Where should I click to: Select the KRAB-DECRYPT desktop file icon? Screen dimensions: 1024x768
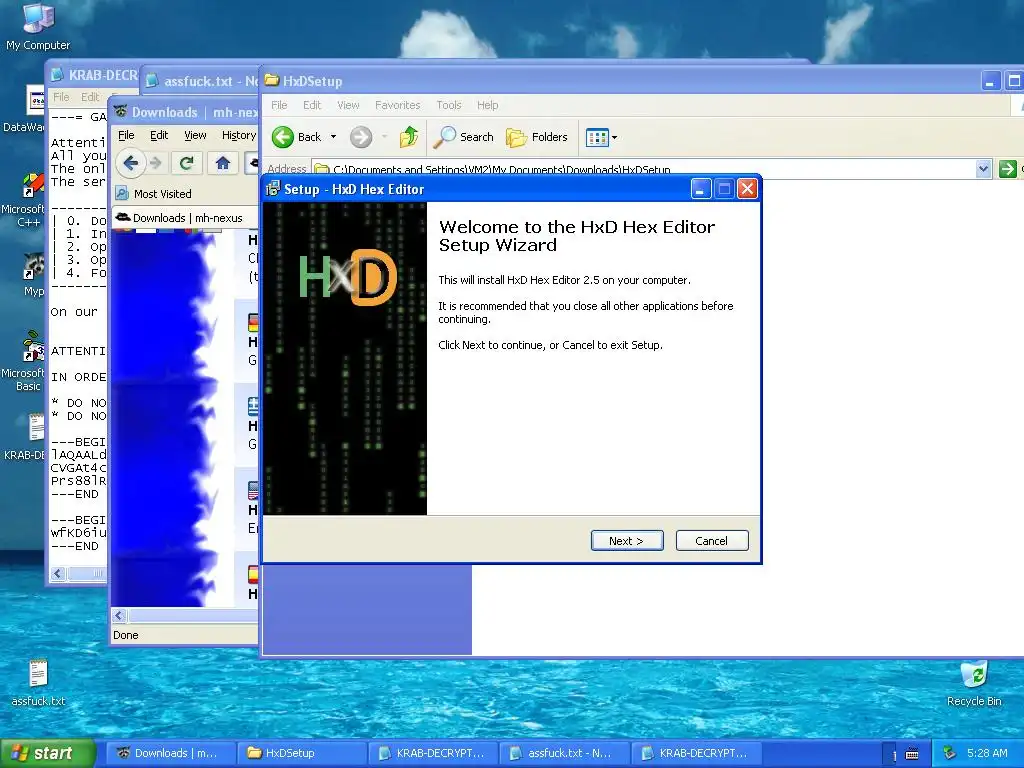[x=26, y=437]
